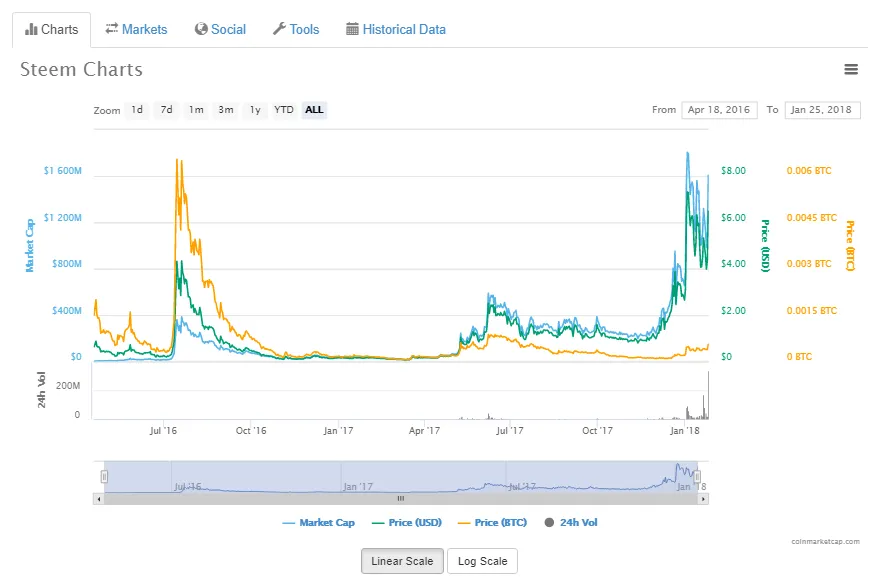Click the Jan '18 x-axis label
This screenshot has height=588, width=875.
(685, 431)
